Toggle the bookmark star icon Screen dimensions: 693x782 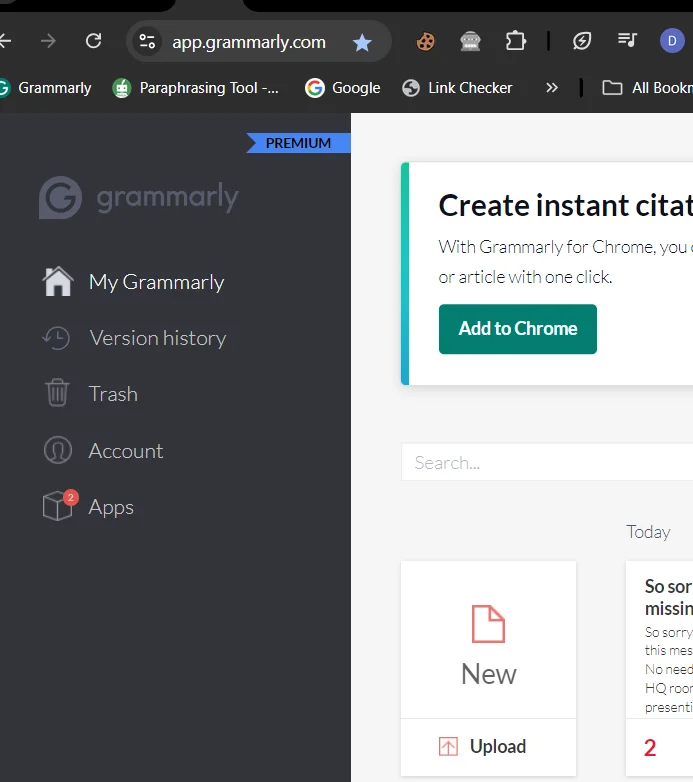tap(362, 42)
